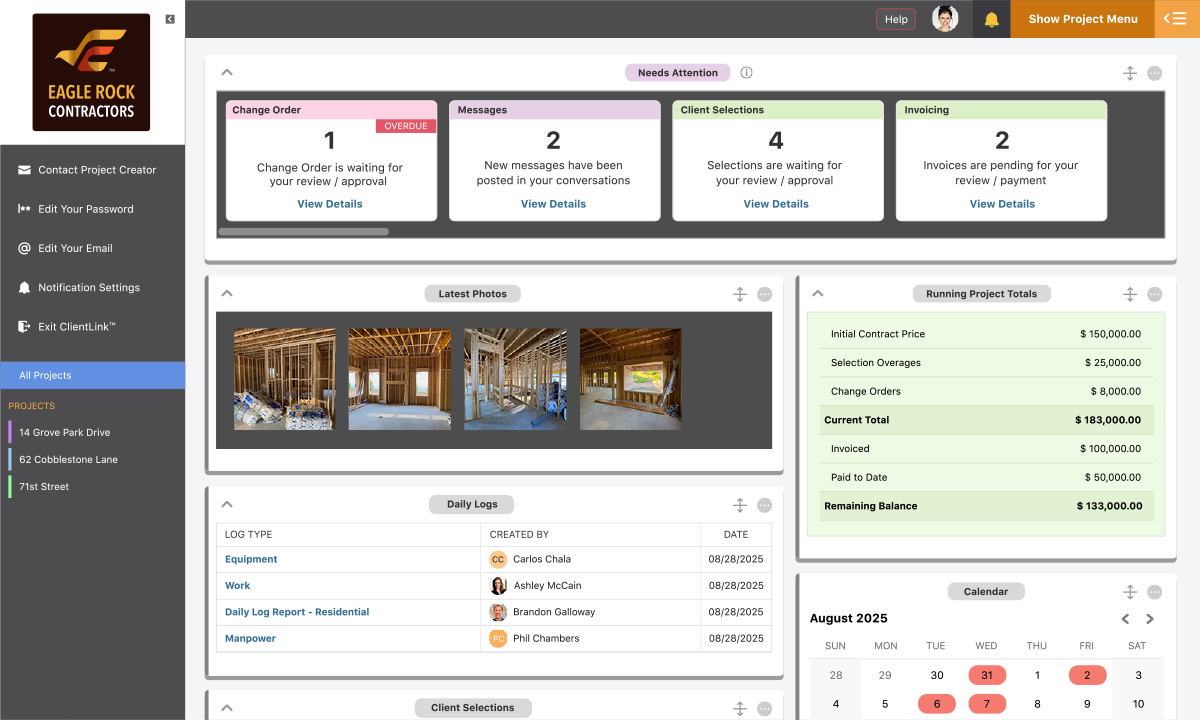The height and width of the screenshot is (720, 1200).
Task: Select highlighted date 31 in calendar
Action: click(987, 675)
